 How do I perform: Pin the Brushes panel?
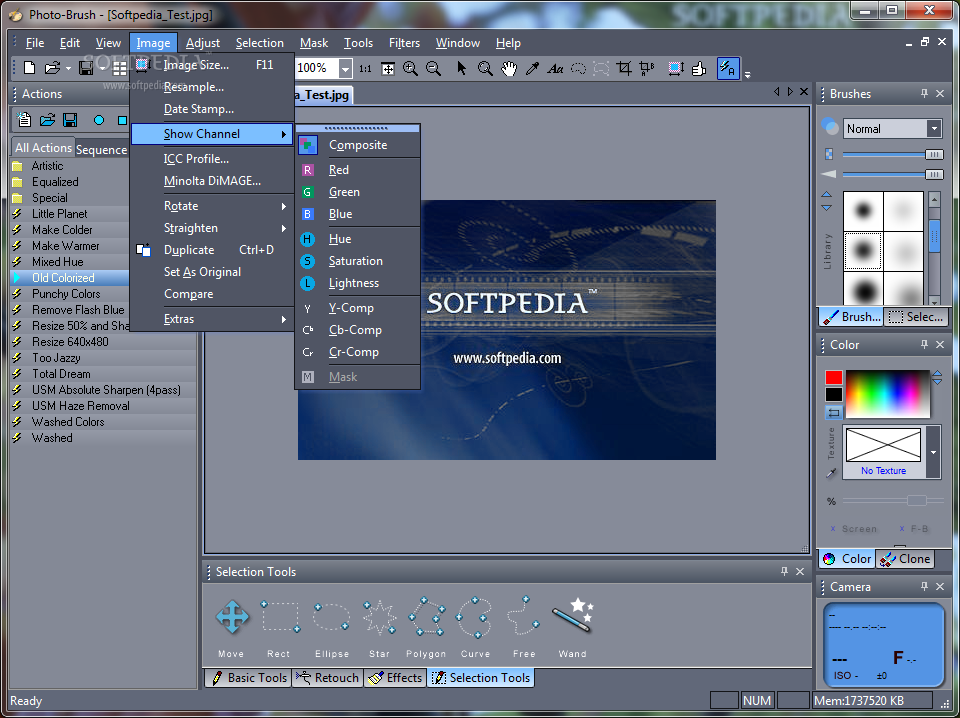[x=924, y=93]
